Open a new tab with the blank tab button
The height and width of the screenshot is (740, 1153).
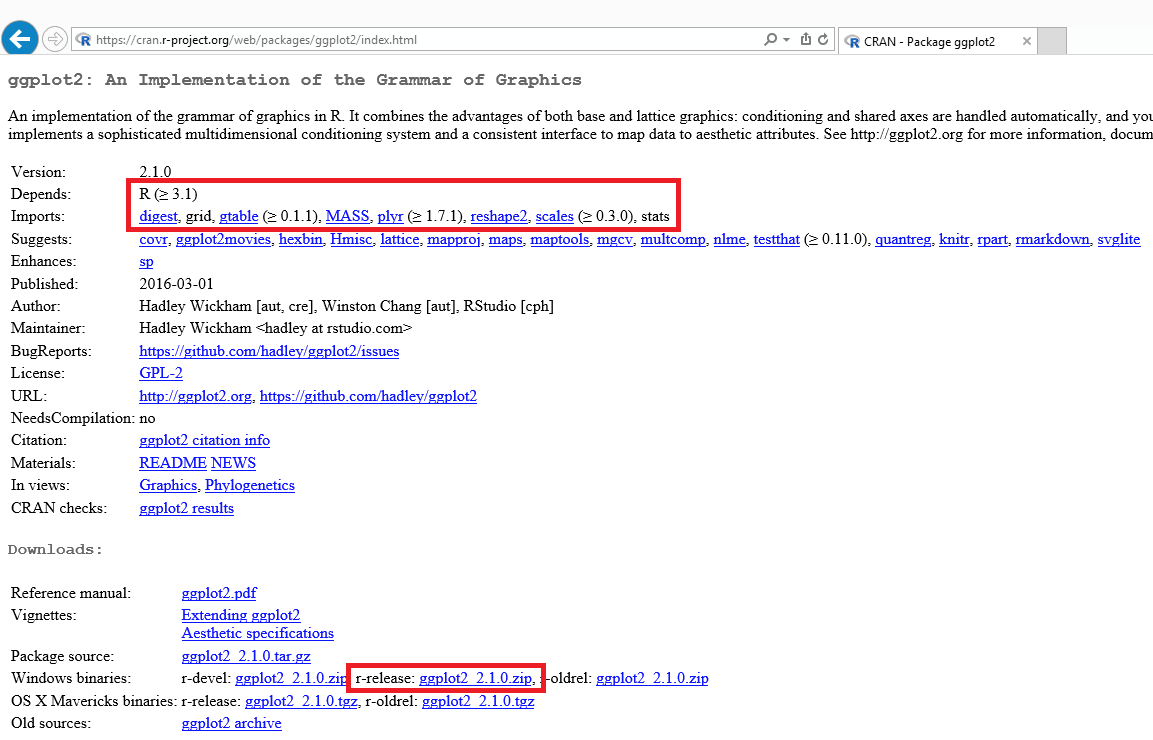click(1052, 41)
